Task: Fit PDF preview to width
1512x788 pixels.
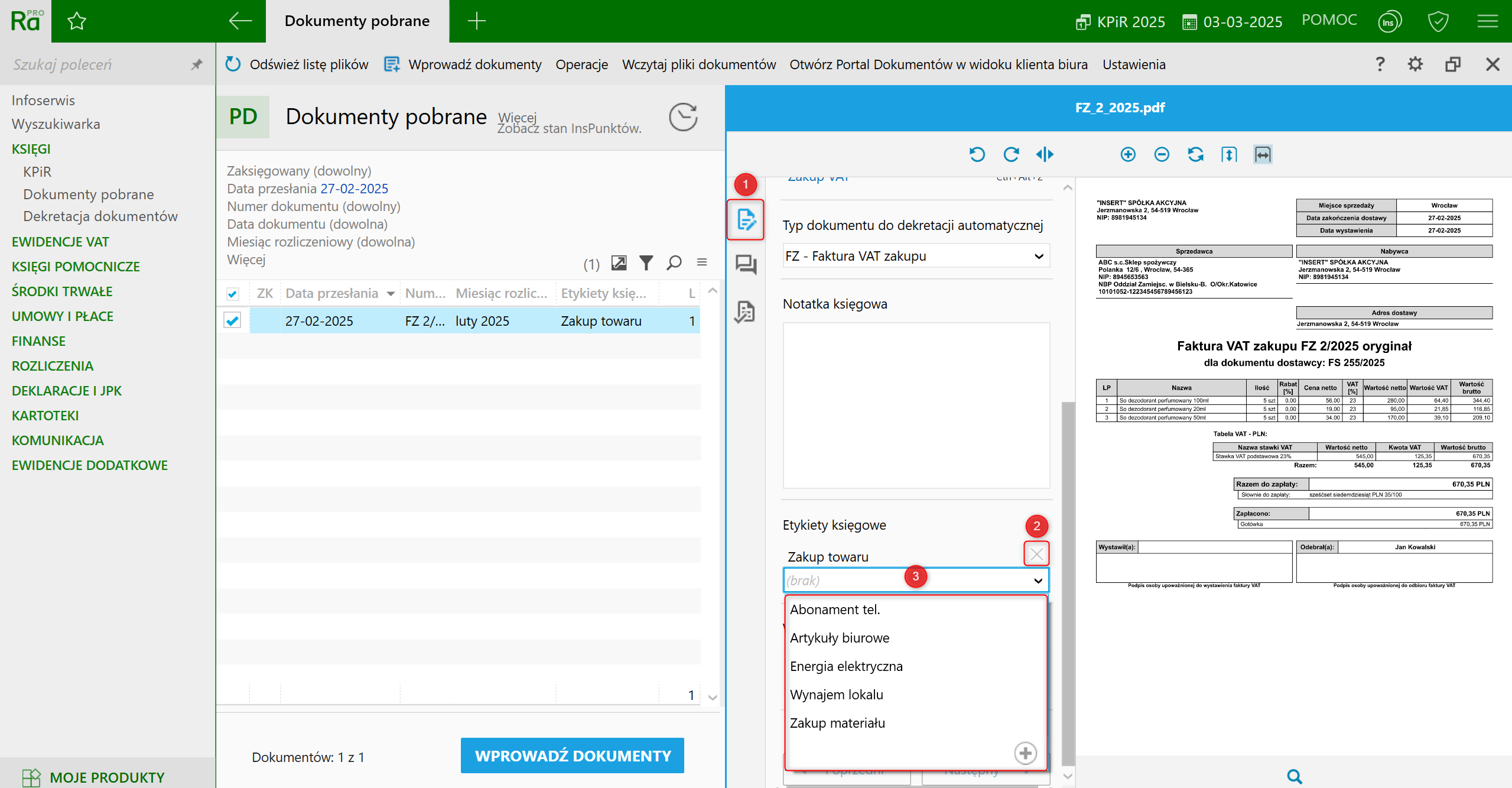Action: point(1262,154)
